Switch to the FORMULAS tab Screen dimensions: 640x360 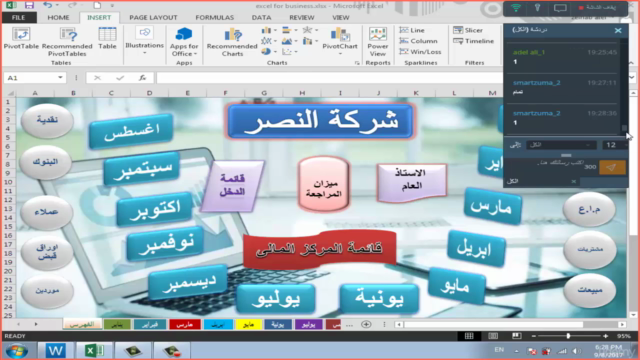click(x=215, y=18)
